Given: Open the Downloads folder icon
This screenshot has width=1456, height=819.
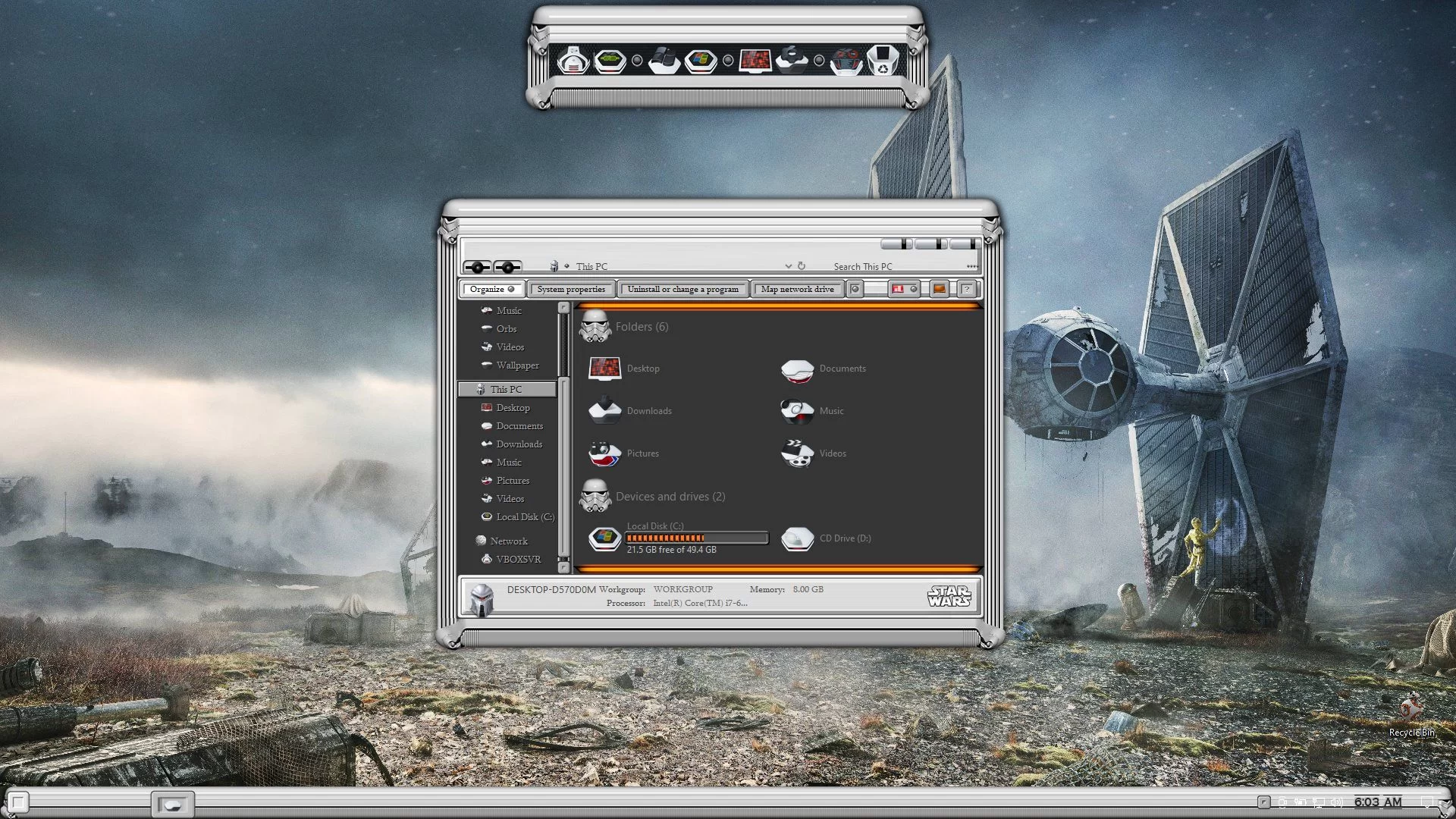Looking at the screenshot, I should point(604,411).
